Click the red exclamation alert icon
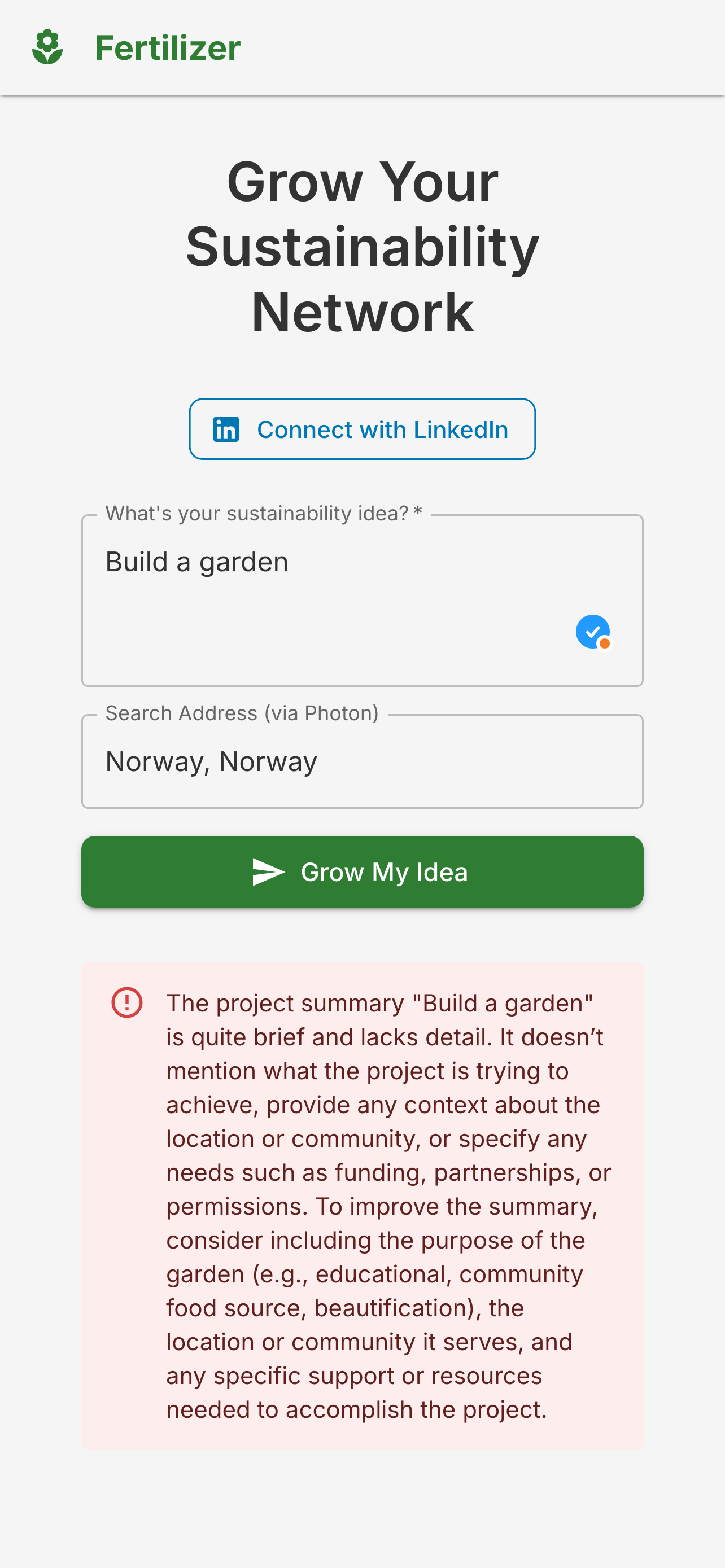Image resolution: width=725 pixels, height=1568 pixels. coord(126,1002)
